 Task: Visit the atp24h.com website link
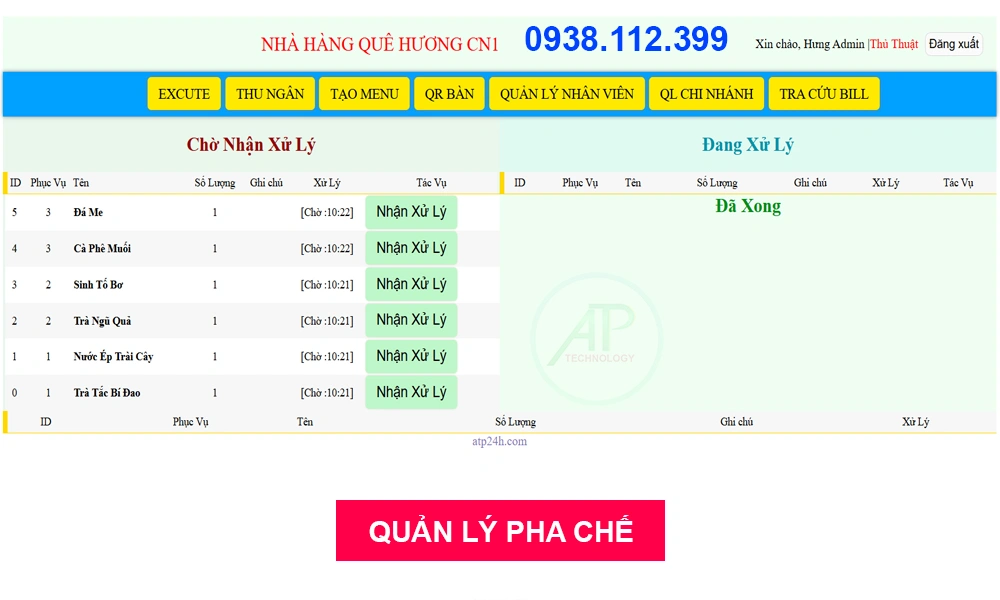499,442
